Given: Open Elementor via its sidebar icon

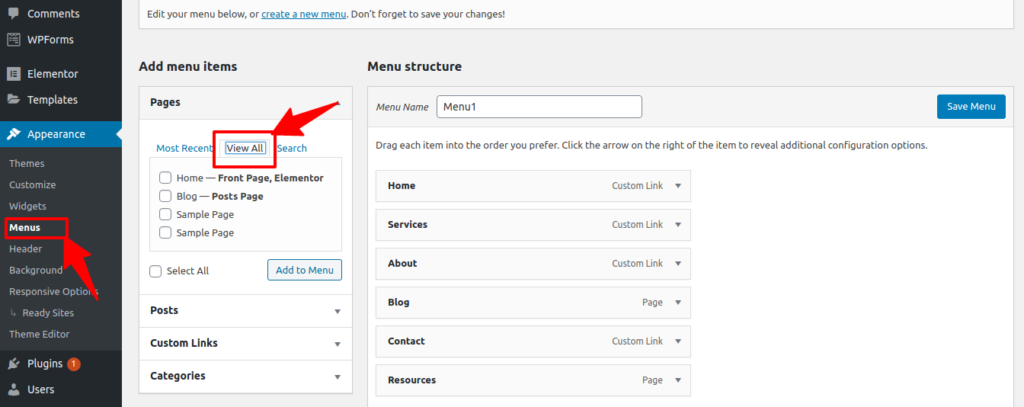Looking at the screenshot, I should click(x=13, y=74).
